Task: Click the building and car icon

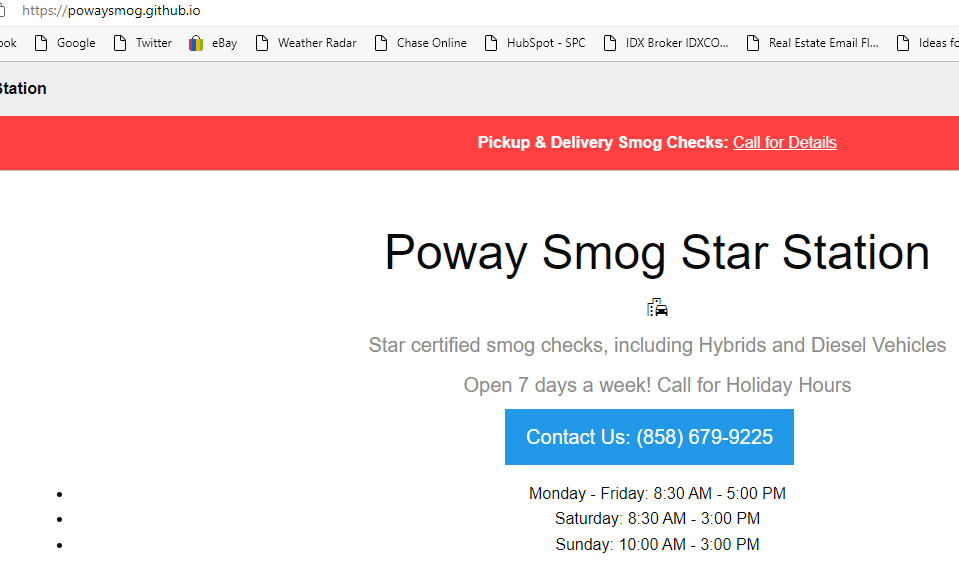Action: click(x=657, y=308)
